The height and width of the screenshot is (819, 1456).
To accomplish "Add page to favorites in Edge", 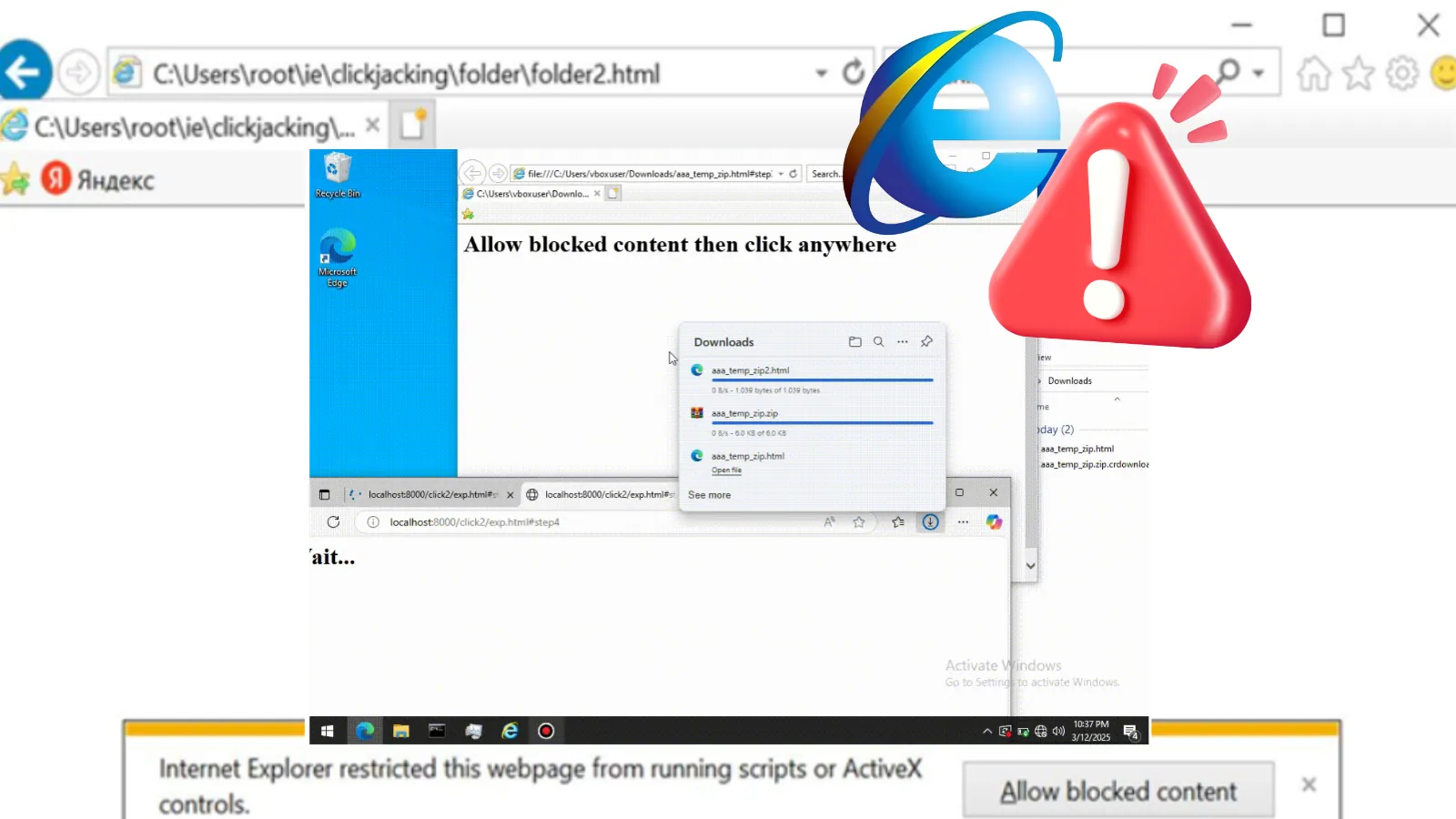I will point(858,522).
